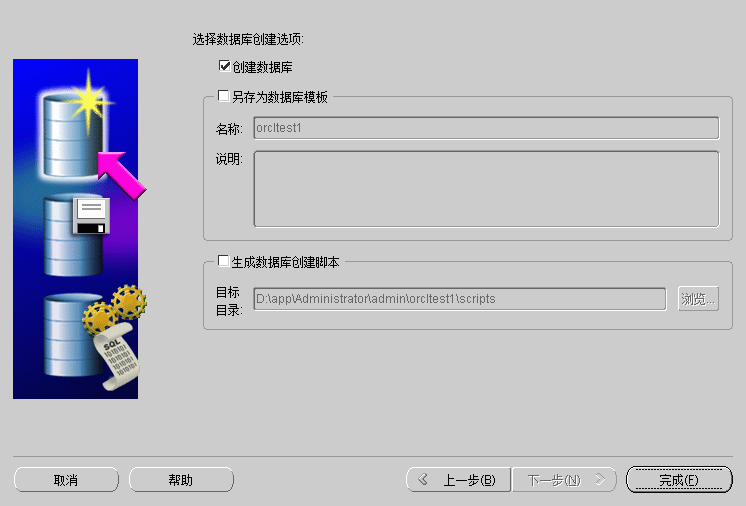Screen dimensions: 746x506
Task: Tick the 生成数据库创建脚本 checkbox
Action: coord(223,261)
